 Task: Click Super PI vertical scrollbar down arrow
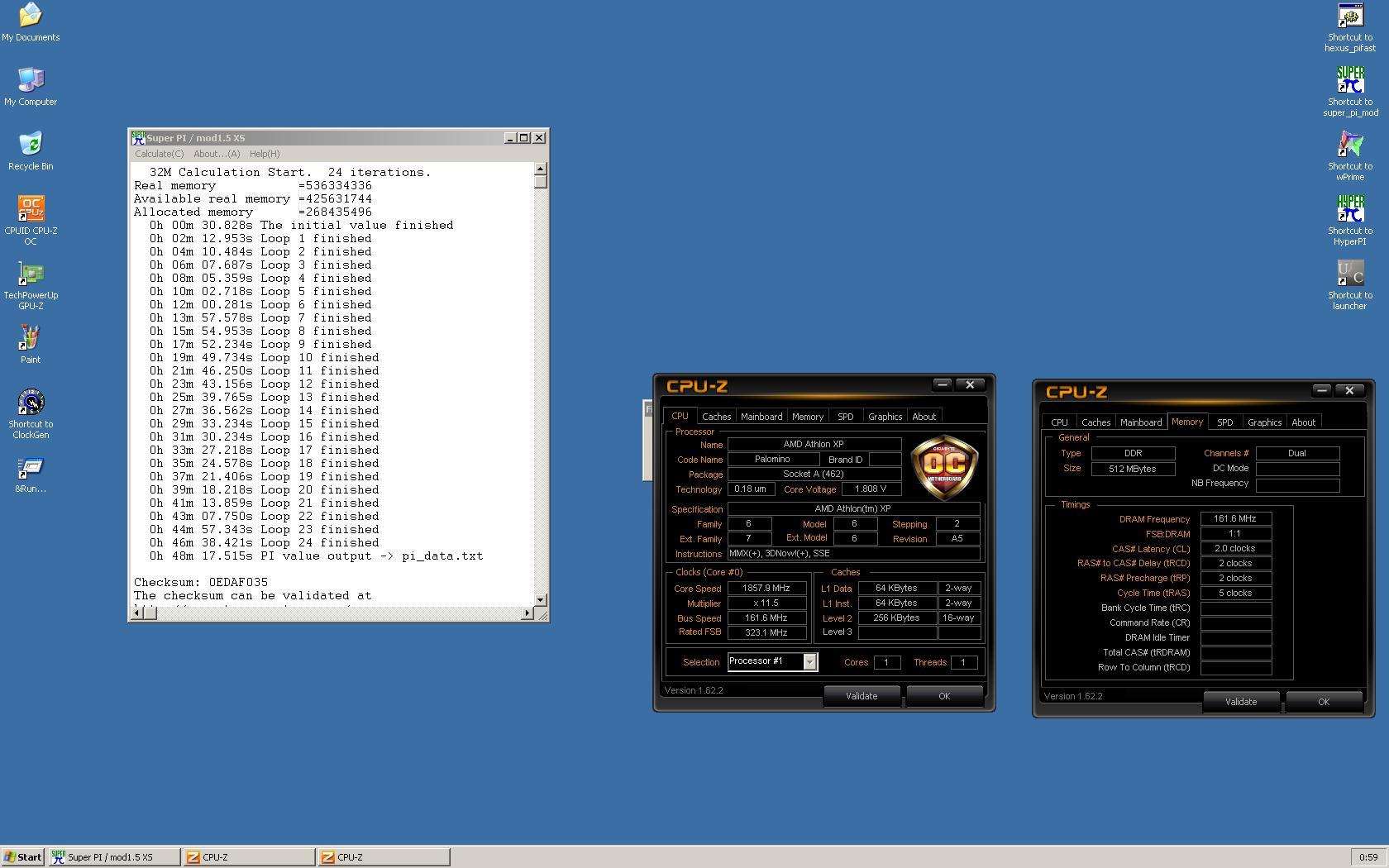point(541,599)
